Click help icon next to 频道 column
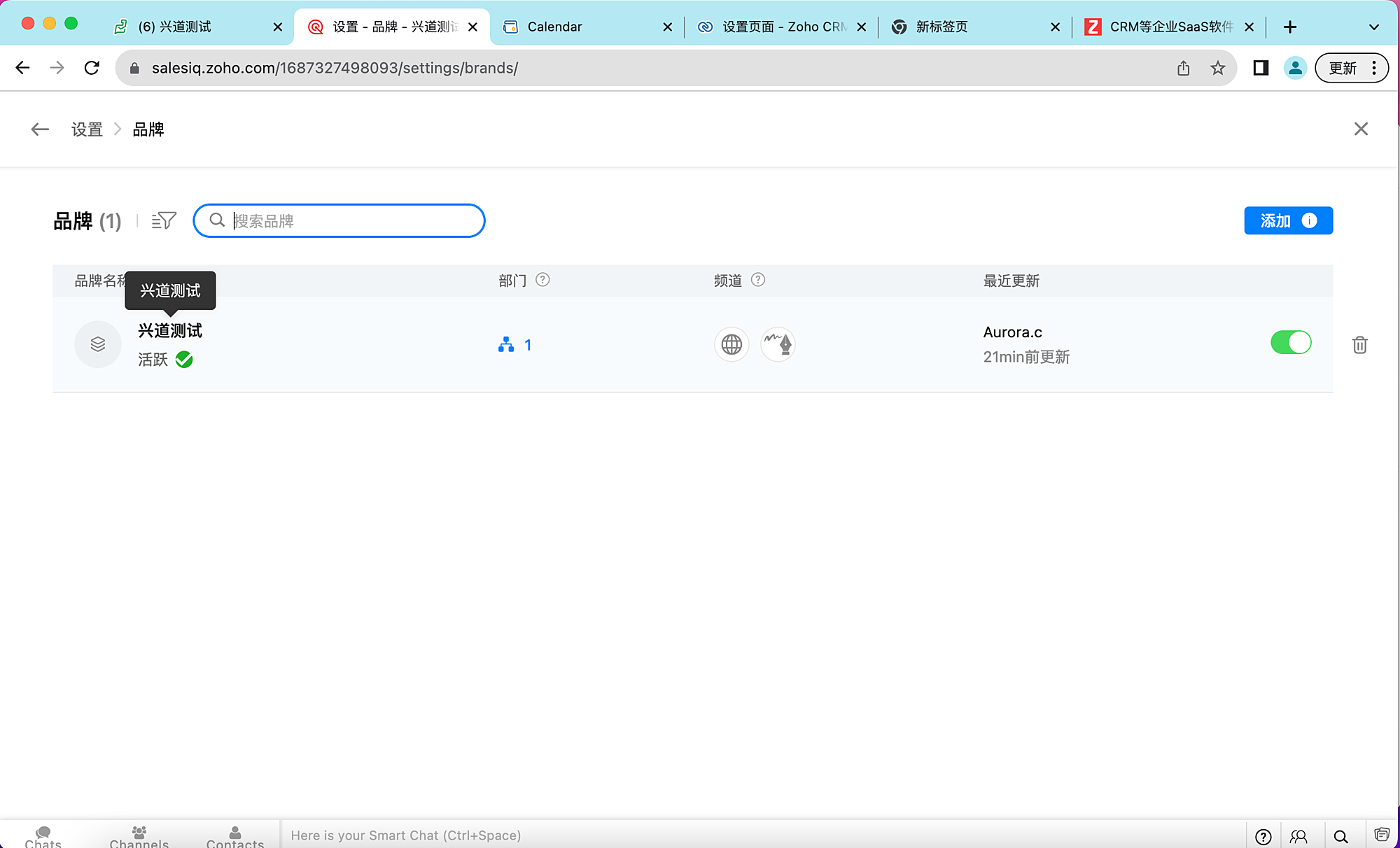1400x848 pixels. pos(758,280)
